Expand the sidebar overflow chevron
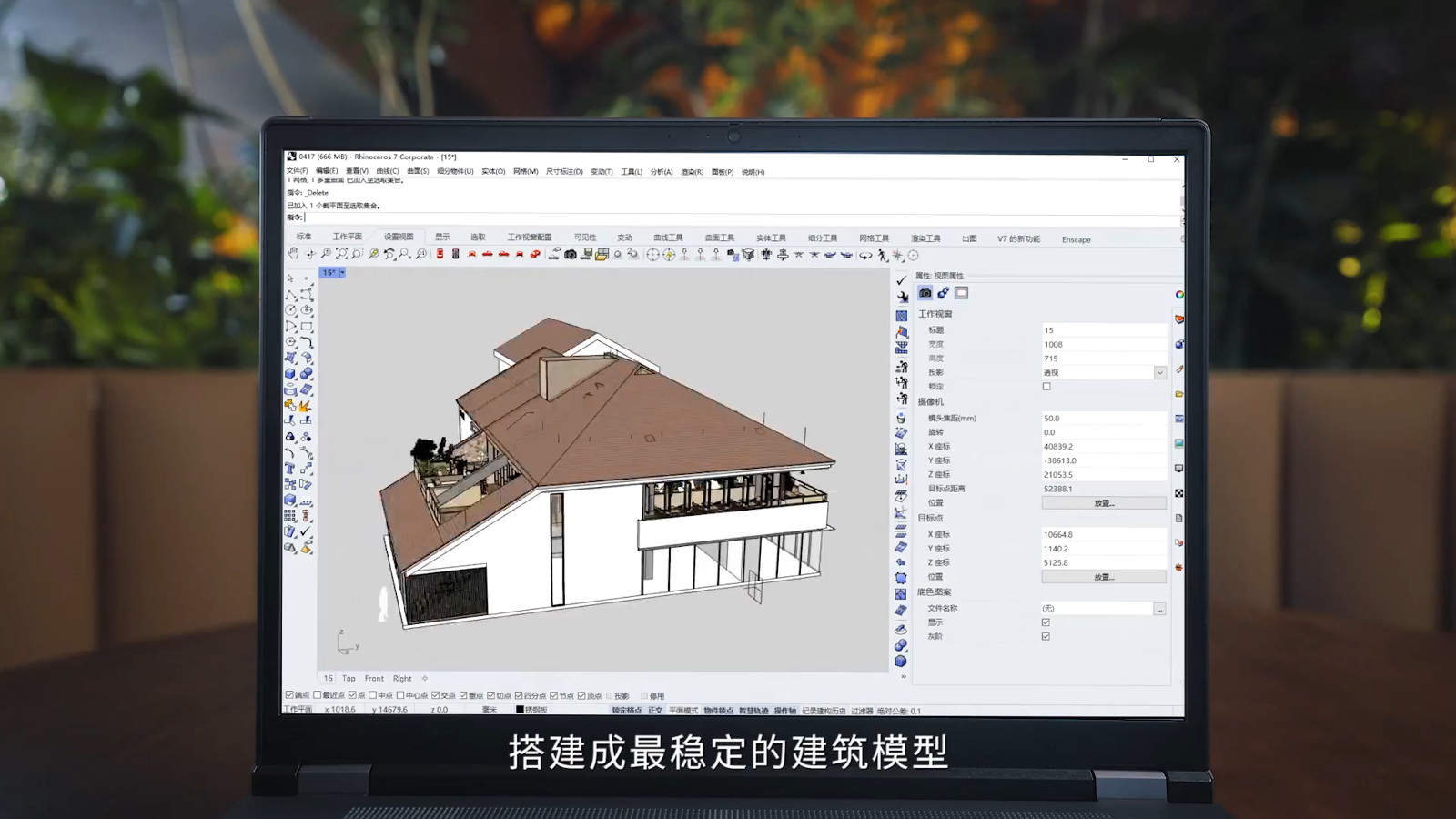Image resolution: width=1456 pixels, height=819 pixels. click(903, 676)
